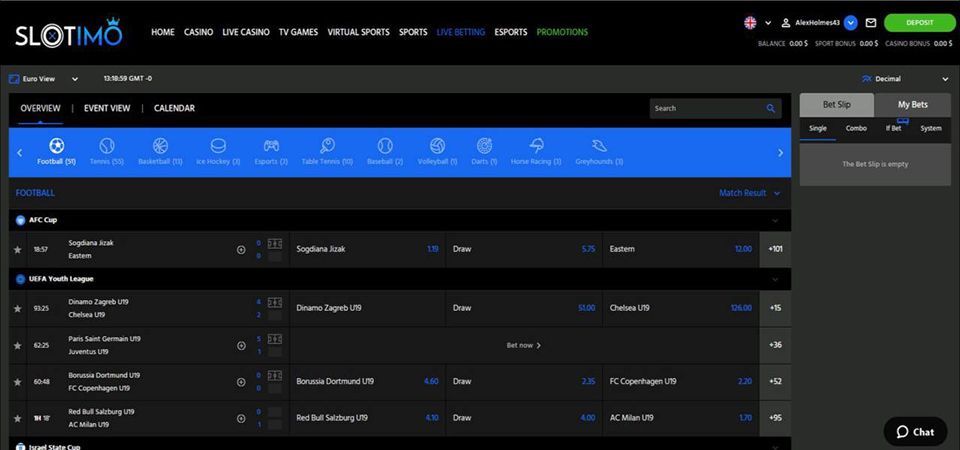
Task: Expand +52 markets for Dortmund U19 match
Action: coord(775,381)
